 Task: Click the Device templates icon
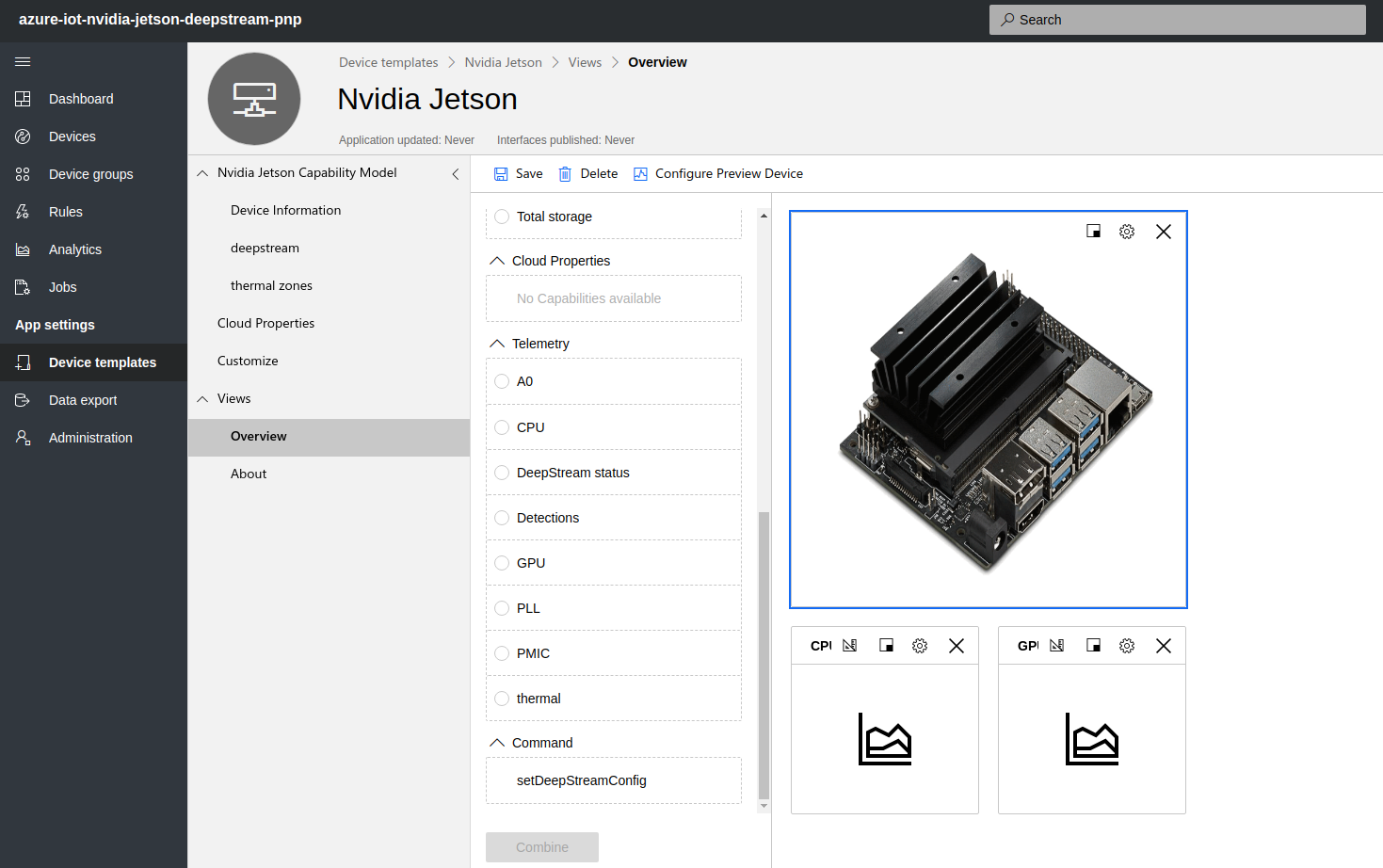click(x=23, y=362)
